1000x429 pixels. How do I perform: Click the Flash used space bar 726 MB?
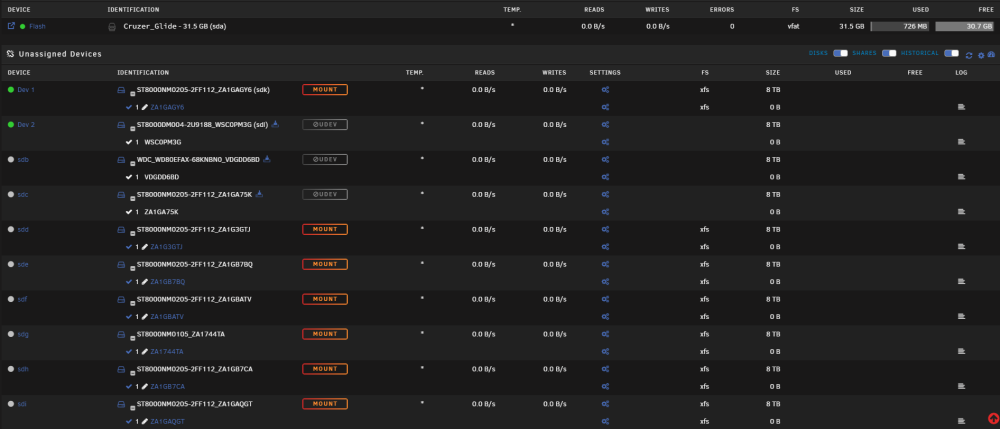pyautogui.click(x=900, y=27)
